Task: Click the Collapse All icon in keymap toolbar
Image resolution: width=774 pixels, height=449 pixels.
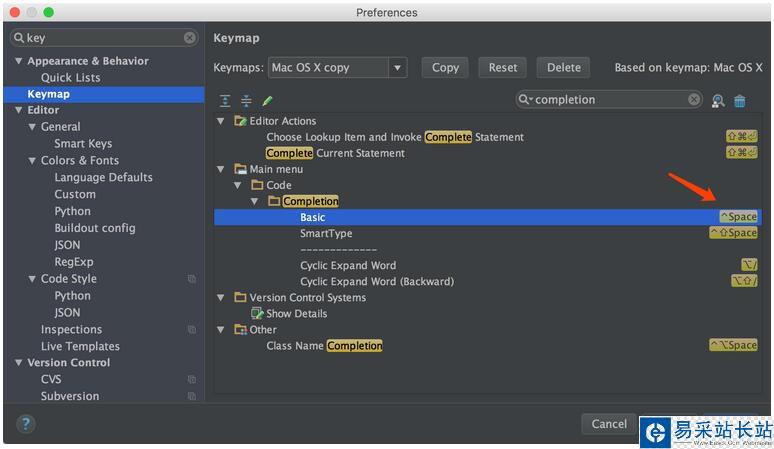Action: click(246, 101)
